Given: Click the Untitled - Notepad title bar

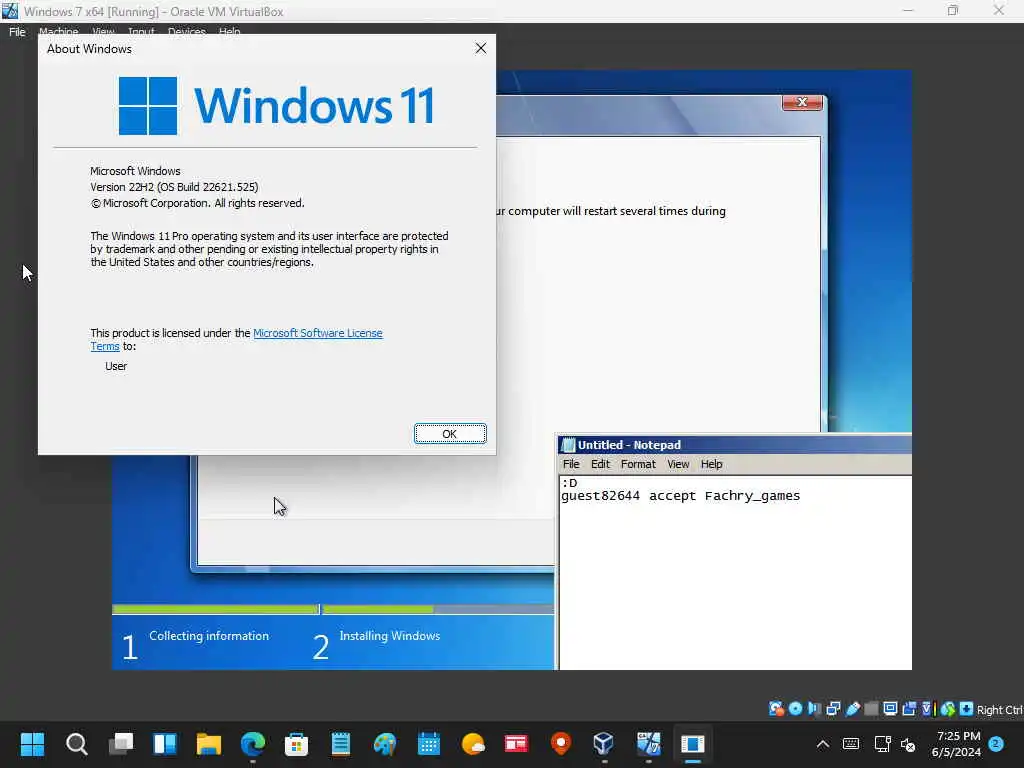Looking at the screenshot, I should coord(735,445).
